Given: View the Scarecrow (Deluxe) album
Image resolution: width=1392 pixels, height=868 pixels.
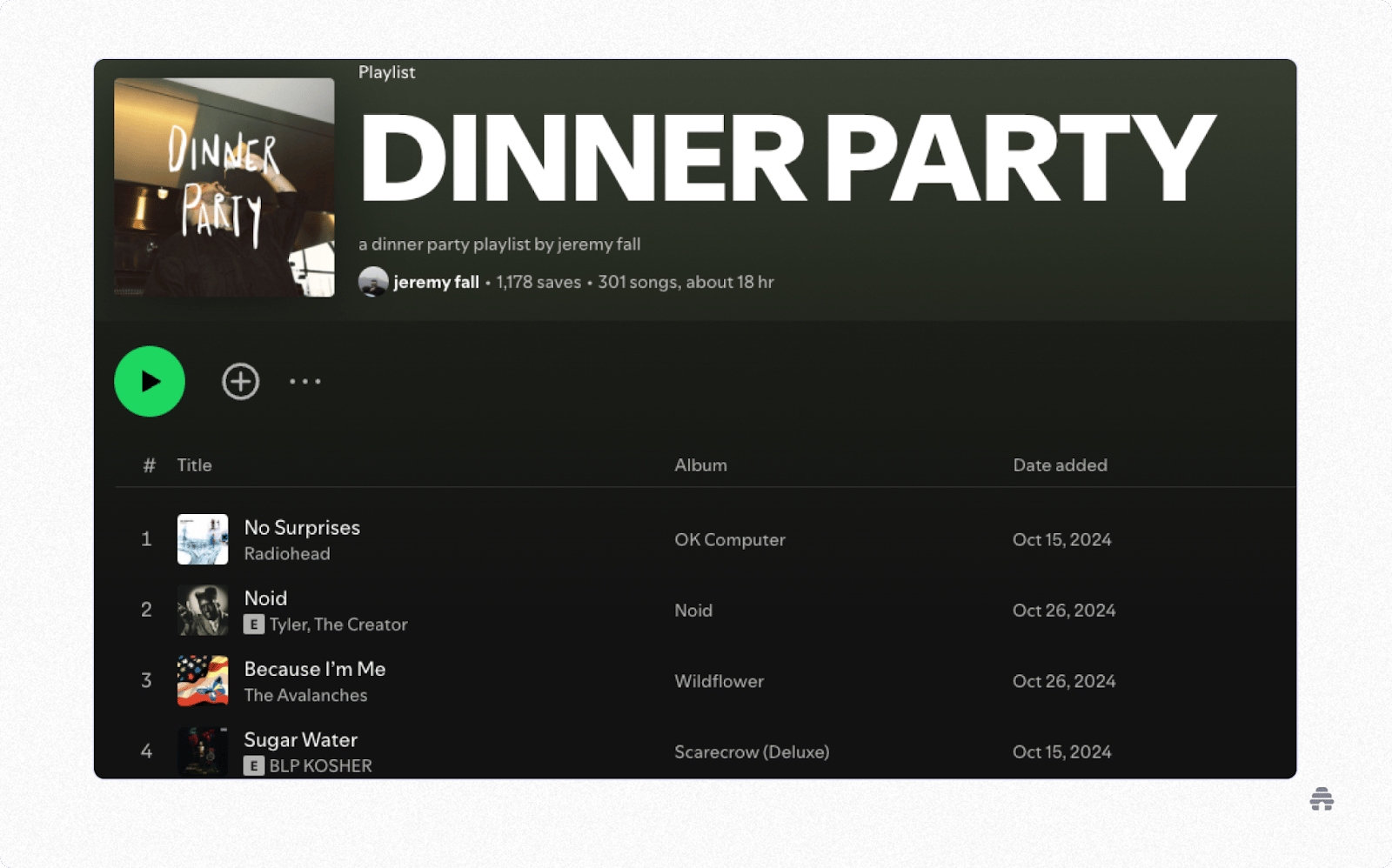Looking at the screenshot, I should 752,752.
